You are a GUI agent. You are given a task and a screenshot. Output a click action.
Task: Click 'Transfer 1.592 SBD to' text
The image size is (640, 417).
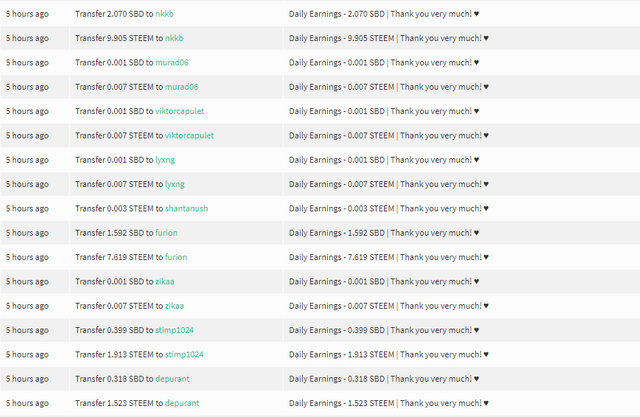click(114, 233)
